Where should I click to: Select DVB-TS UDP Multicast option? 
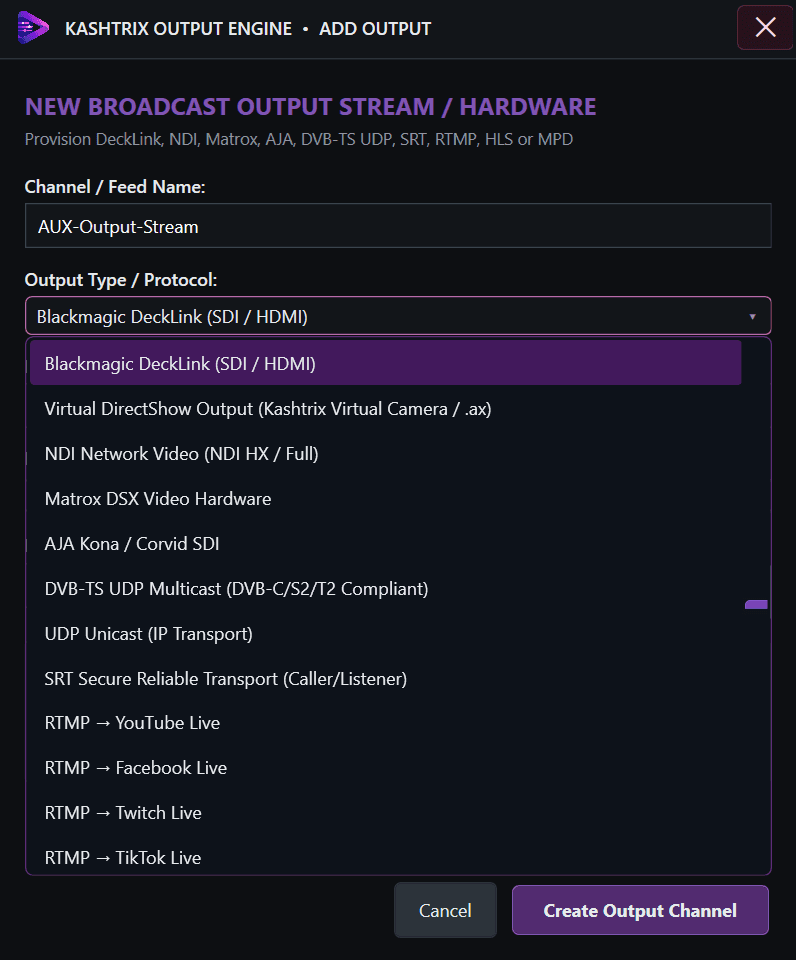point(386,588)
